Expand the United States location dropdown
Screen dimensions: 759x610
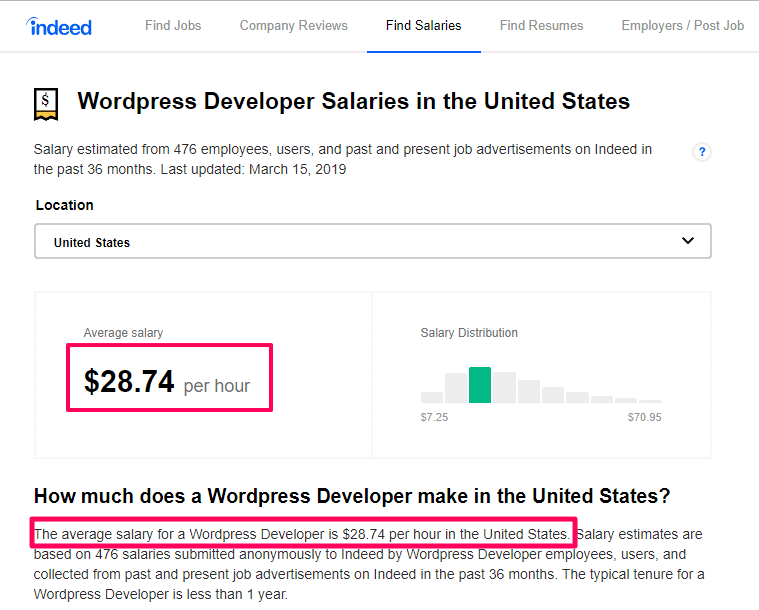[373, 241]
